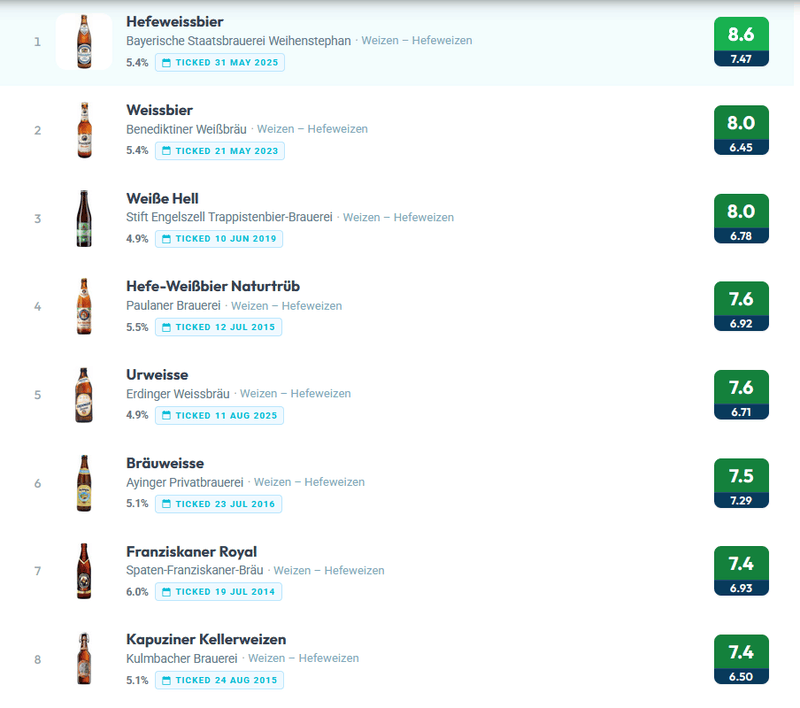800x708 pixels.
Task: Open Spaten-Franziskaner-Bräu brewery link
Action: point(195,570)
